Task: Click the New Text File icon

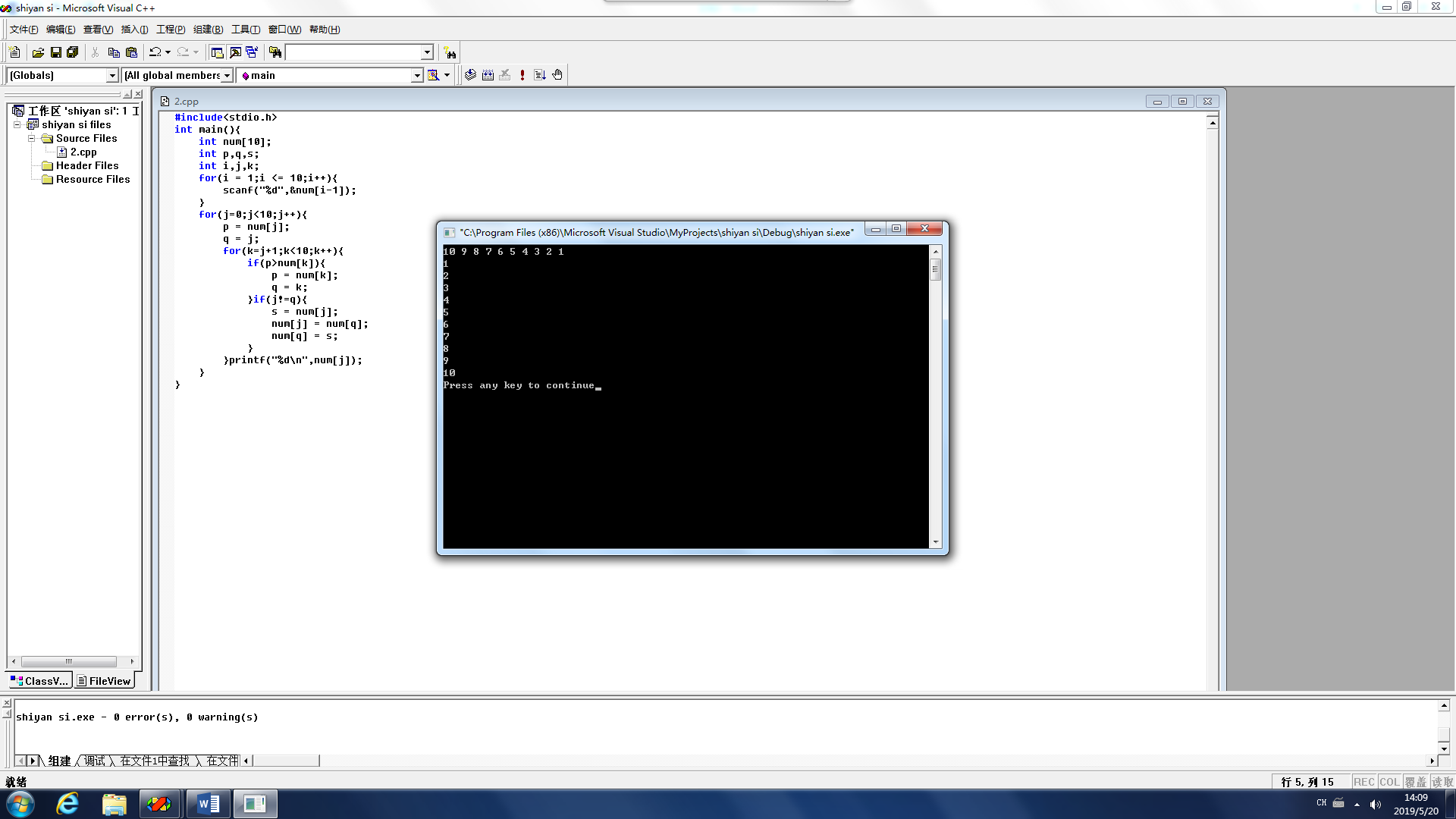Action: (14, 52)
